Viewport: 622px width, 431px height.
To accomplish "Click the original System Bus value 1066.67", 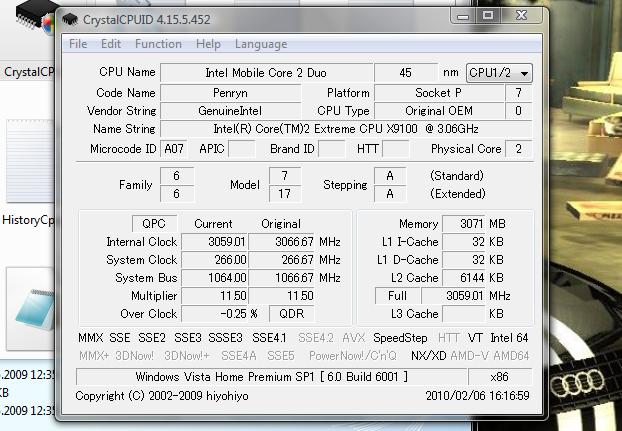I will (x=281, y=278).
